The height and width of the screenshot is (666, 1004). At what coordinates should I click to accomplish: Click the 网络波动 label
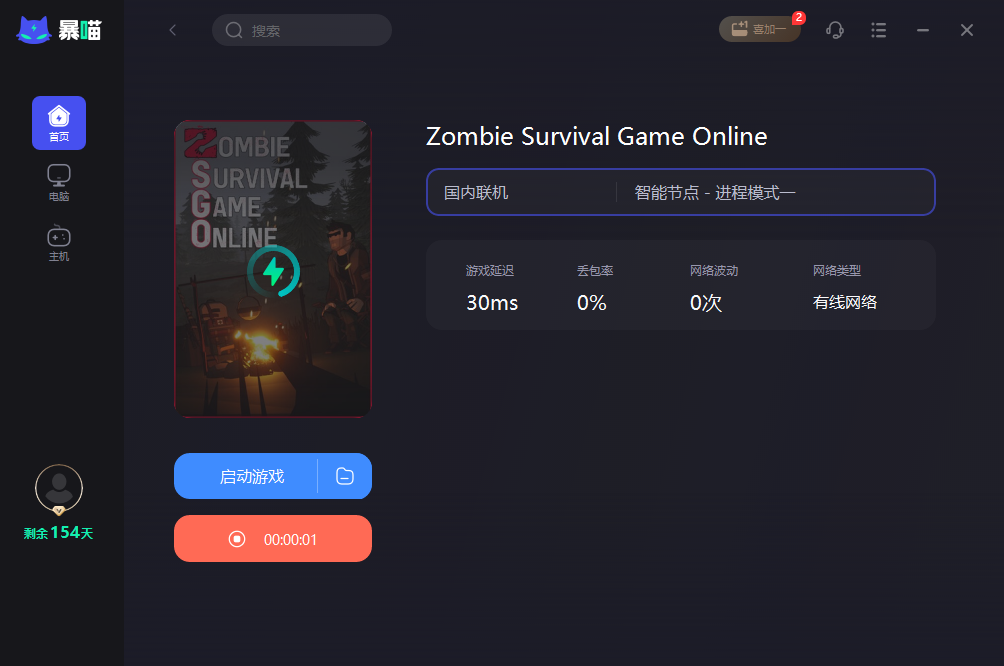[714, 271]
